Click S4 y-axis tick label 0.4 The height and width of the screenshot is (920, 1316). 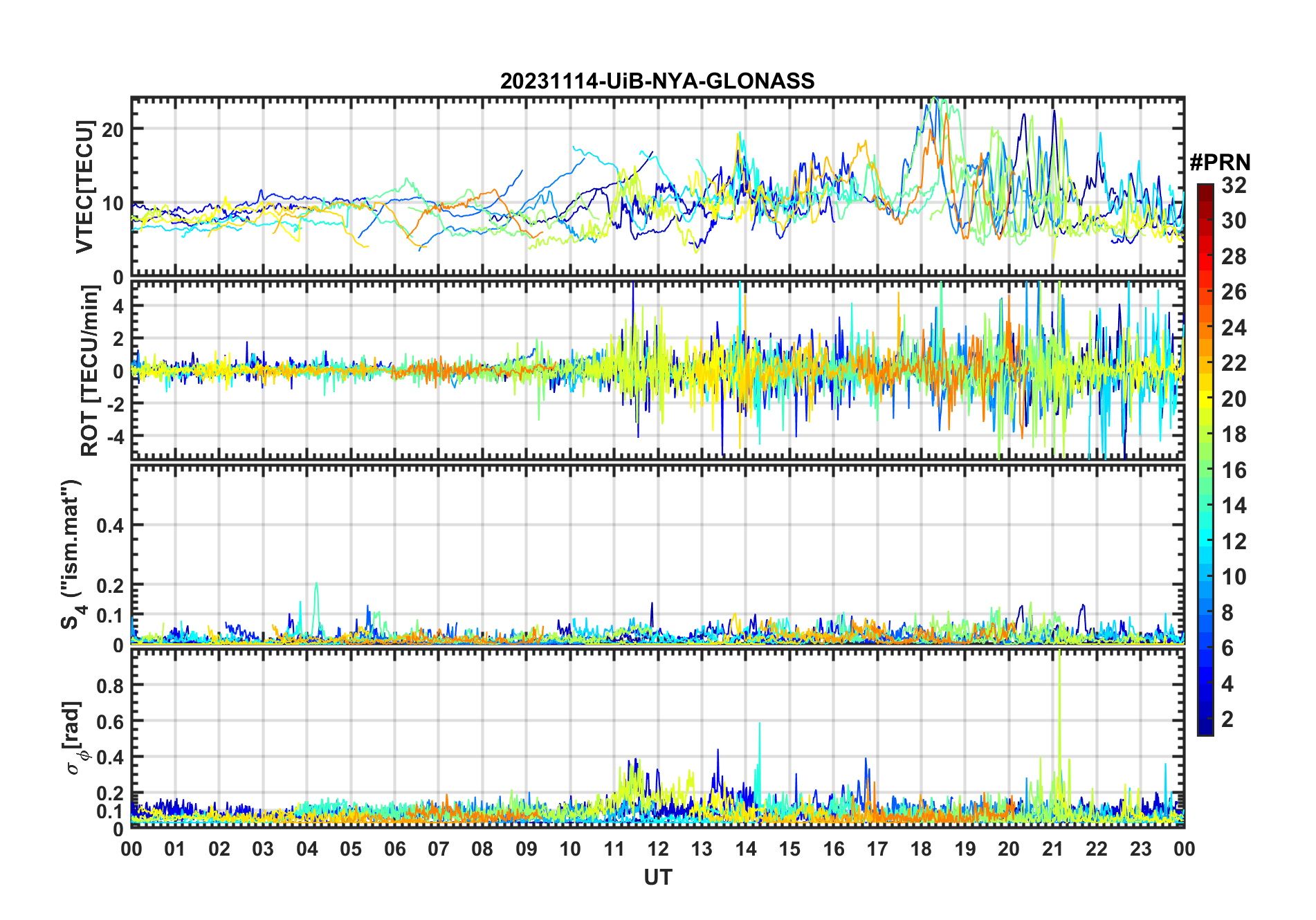coord(110,526)
